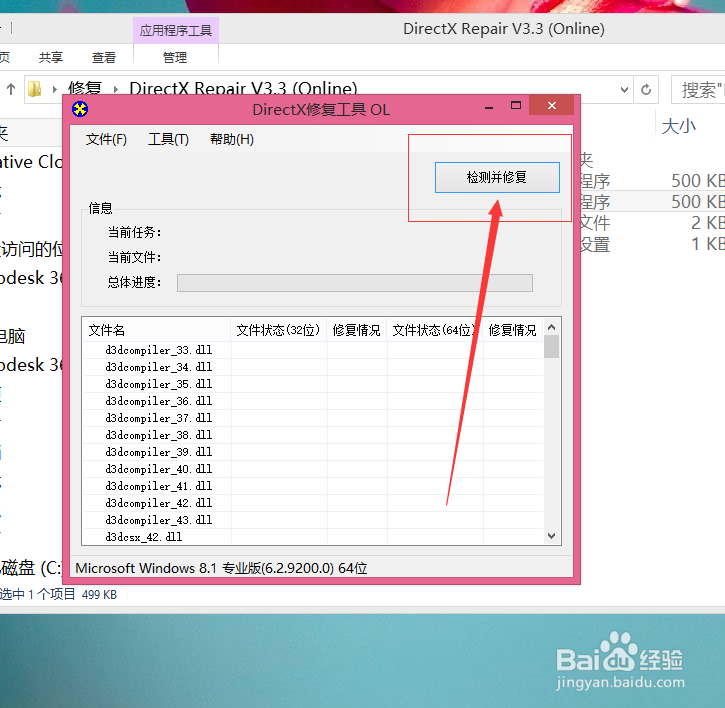Click the 文件名 column header
Image resolution: width=725 pixels, height=708 pixels.
point(156,330)
